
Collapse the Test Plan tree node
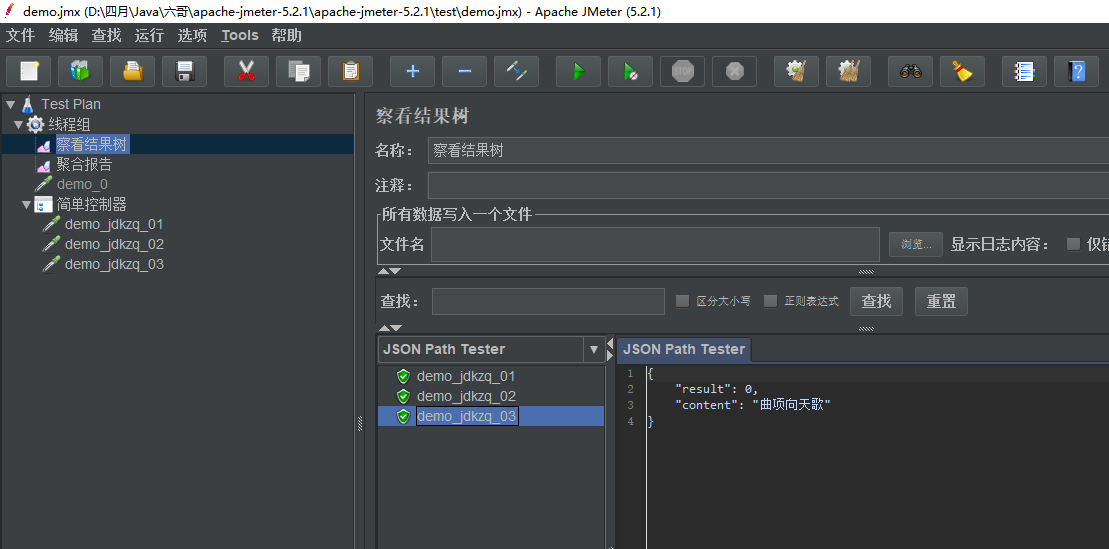click(10, 105)
